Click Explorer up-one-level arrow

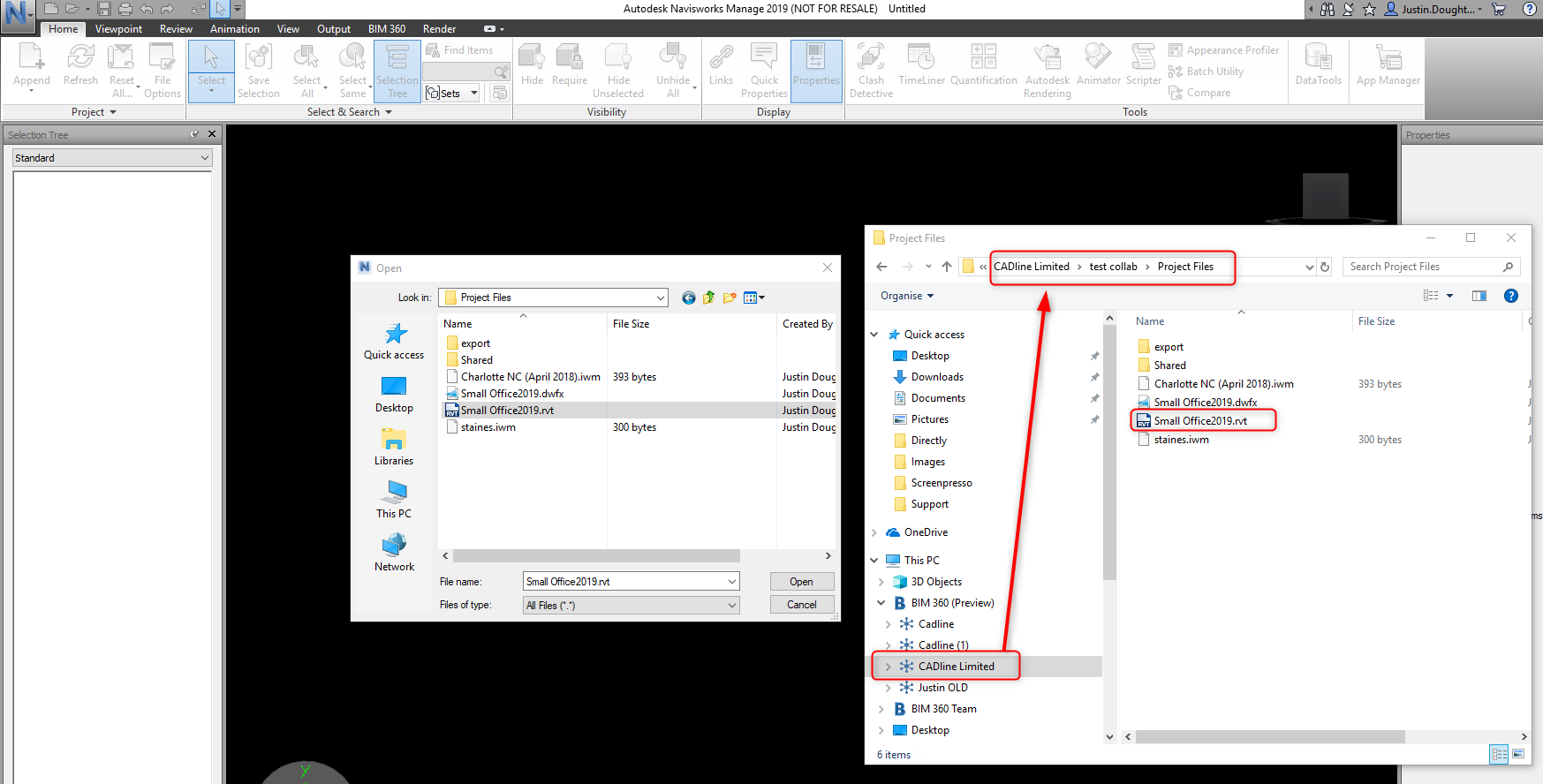point(947,267)
